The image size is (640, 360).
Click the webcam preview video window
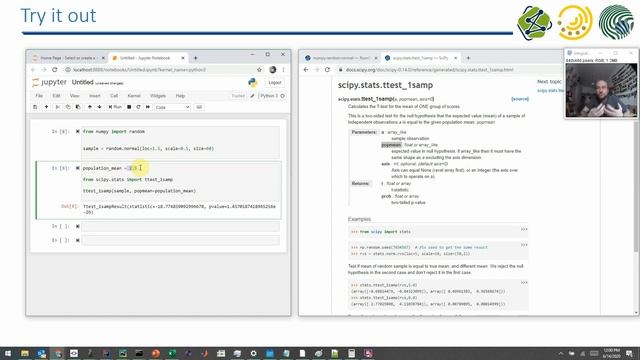click(601, 91)
